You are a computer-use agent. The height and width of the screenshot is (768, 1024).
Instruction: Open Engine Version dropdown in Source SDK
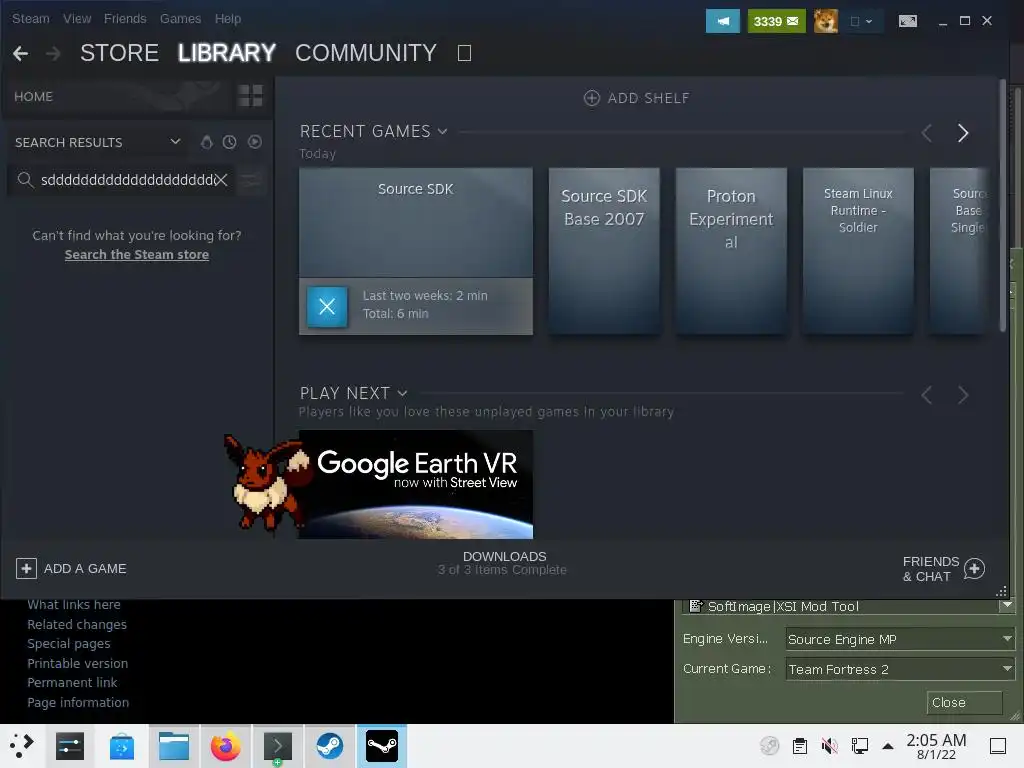[x=901, y=639]
